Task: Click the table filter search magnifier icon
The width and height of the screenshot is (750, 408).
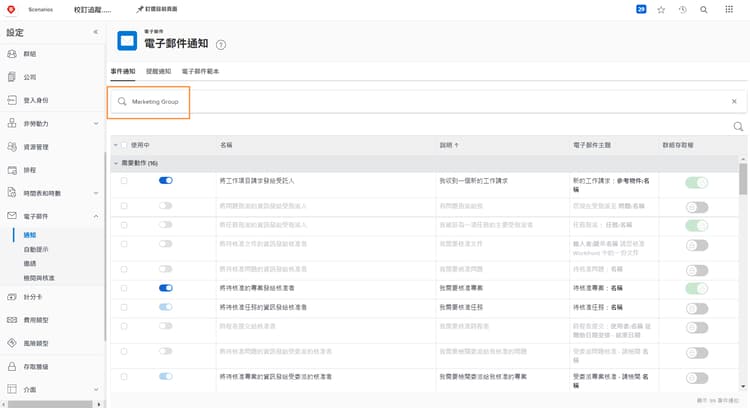Action: tap(738, 126)
